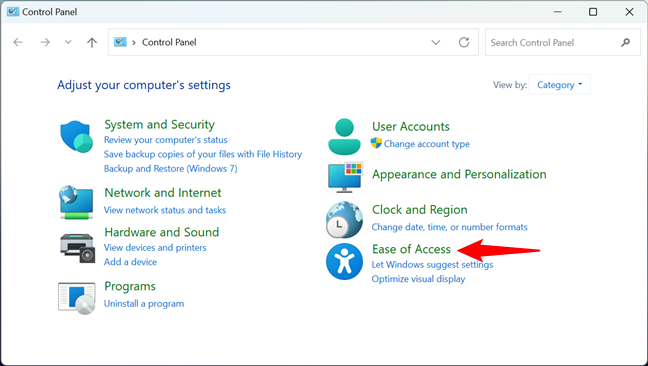Open User Accounts category heading
Screen dimensions: 648x366
pos(411,126)
